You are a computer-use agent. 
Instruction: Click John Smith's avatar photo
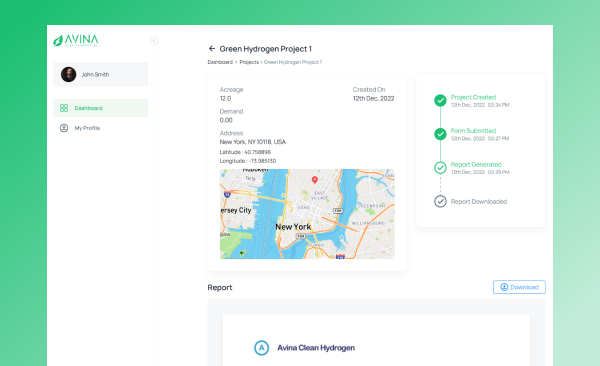(x=68, y=74)
